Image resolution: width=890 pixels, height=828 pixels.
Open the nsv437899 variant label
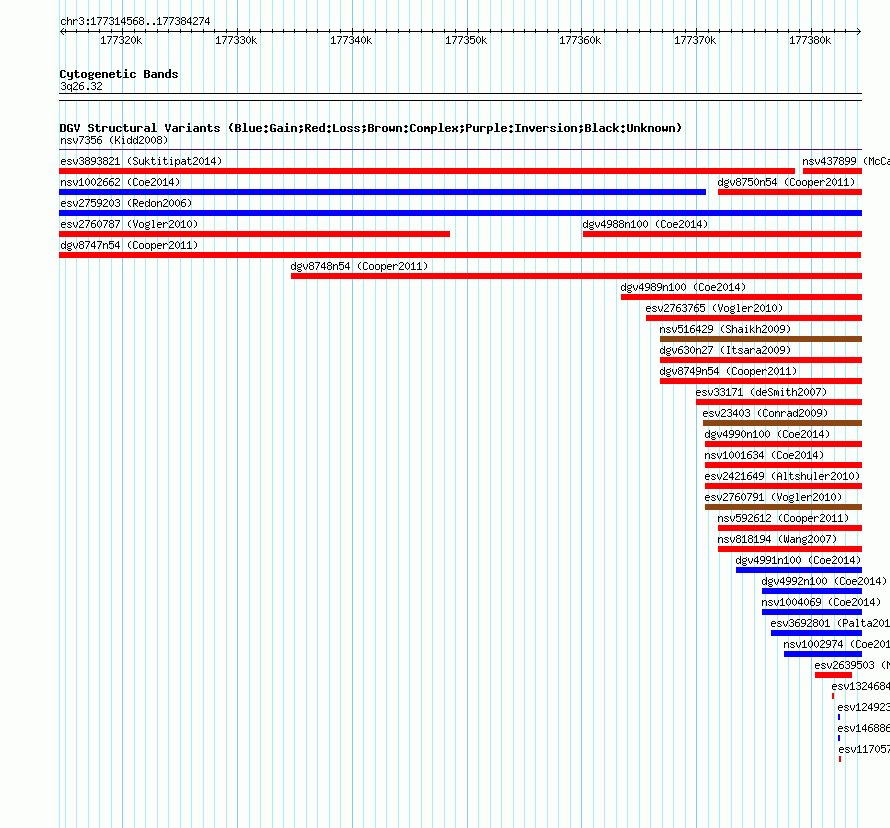(x=846, y=161)
